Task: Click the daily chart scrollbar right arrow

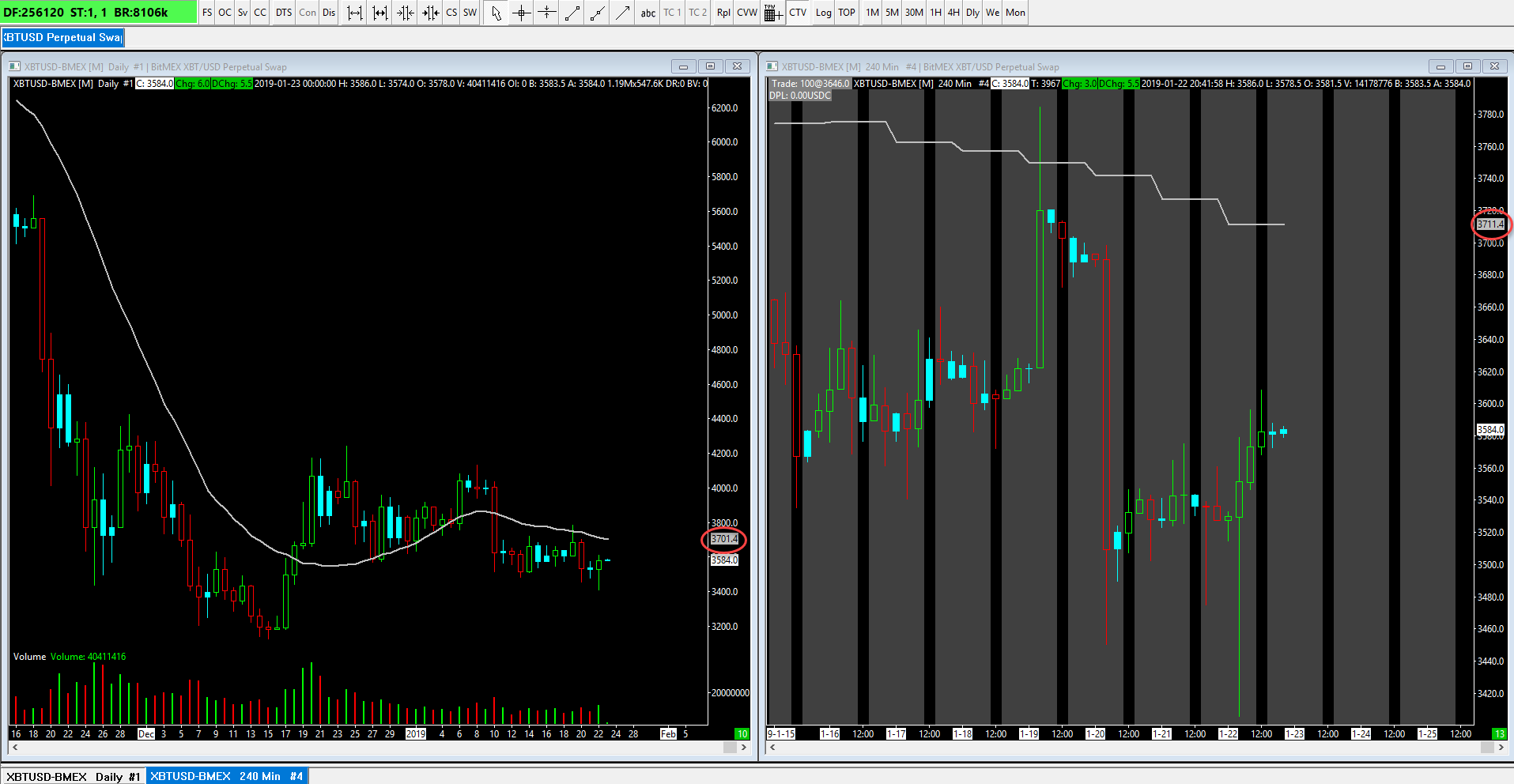Action: click(x=744, y=747)
